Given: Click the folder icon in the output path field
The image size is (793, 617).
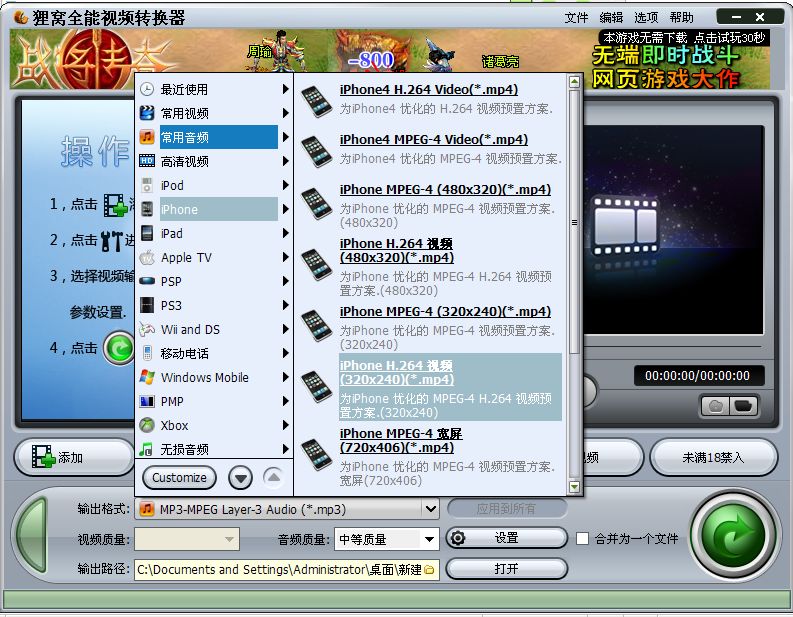Looking at the screenshot, I should [429, 570].
